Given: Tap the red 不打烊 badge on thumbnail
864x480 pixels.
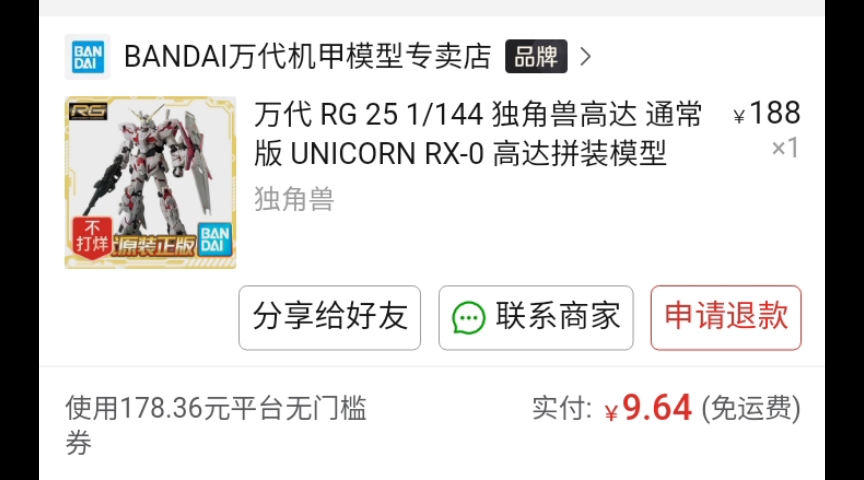Looking at the screenshot, I should (x=92, y=236).
